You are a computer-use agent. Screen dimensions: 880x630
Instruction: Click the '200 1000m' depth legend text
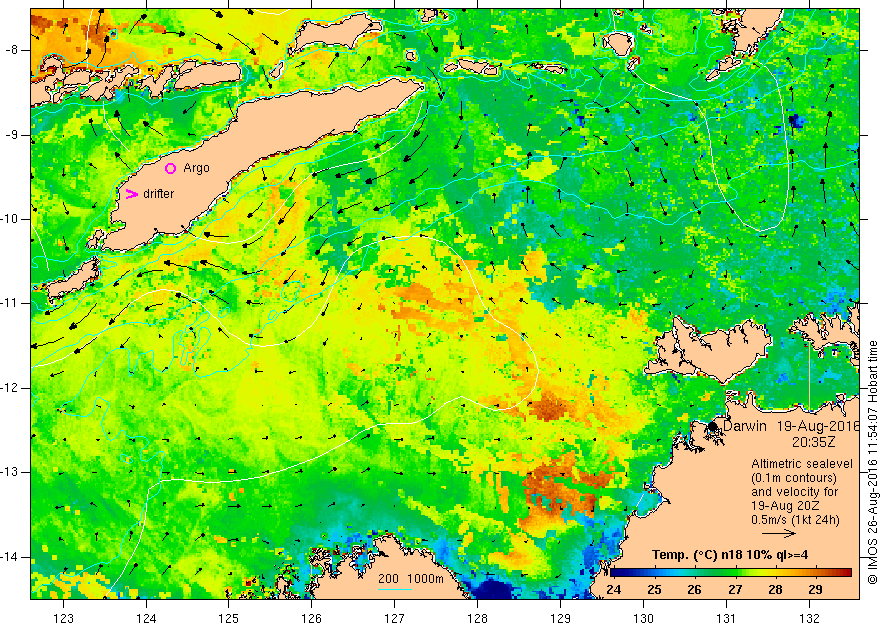pyautogui.click(x=411, y=579)
